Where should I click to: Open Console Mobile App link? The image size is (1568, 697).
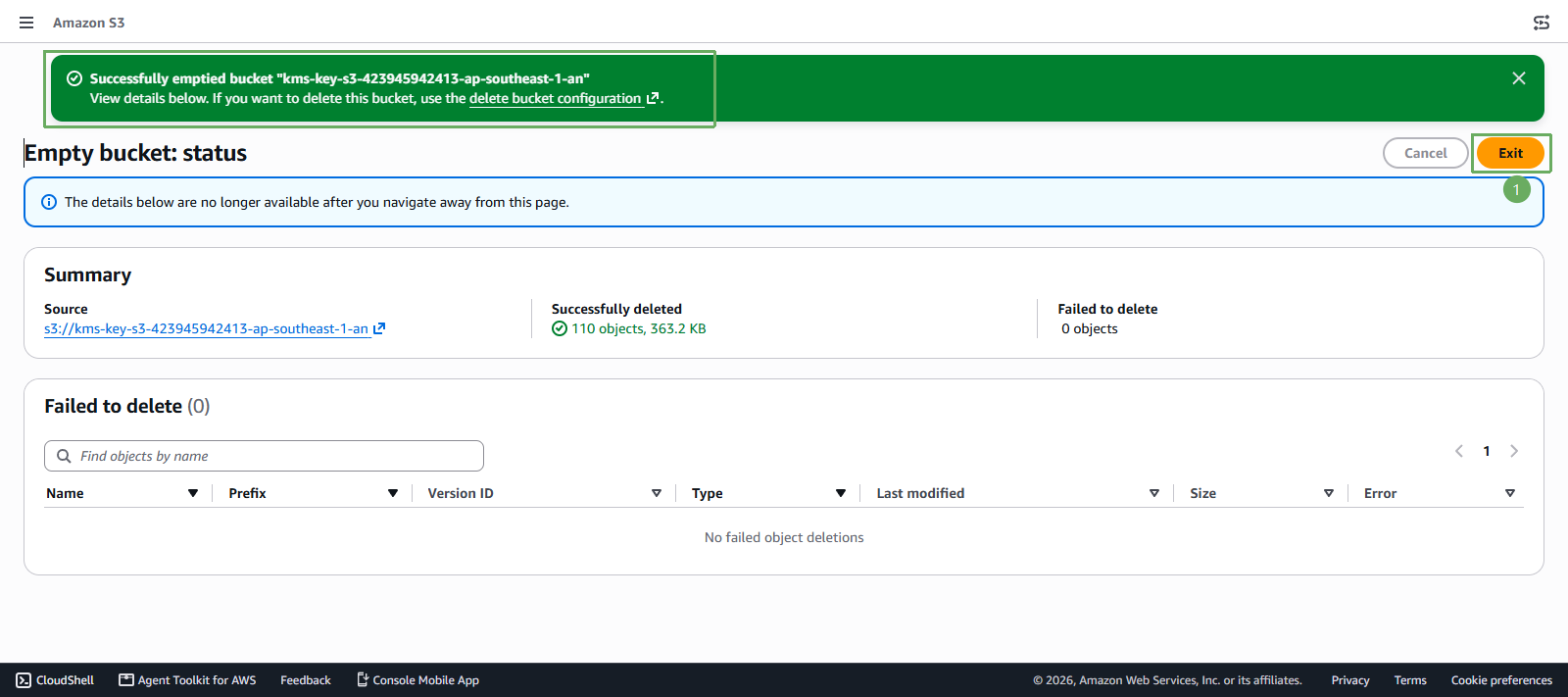417,680
